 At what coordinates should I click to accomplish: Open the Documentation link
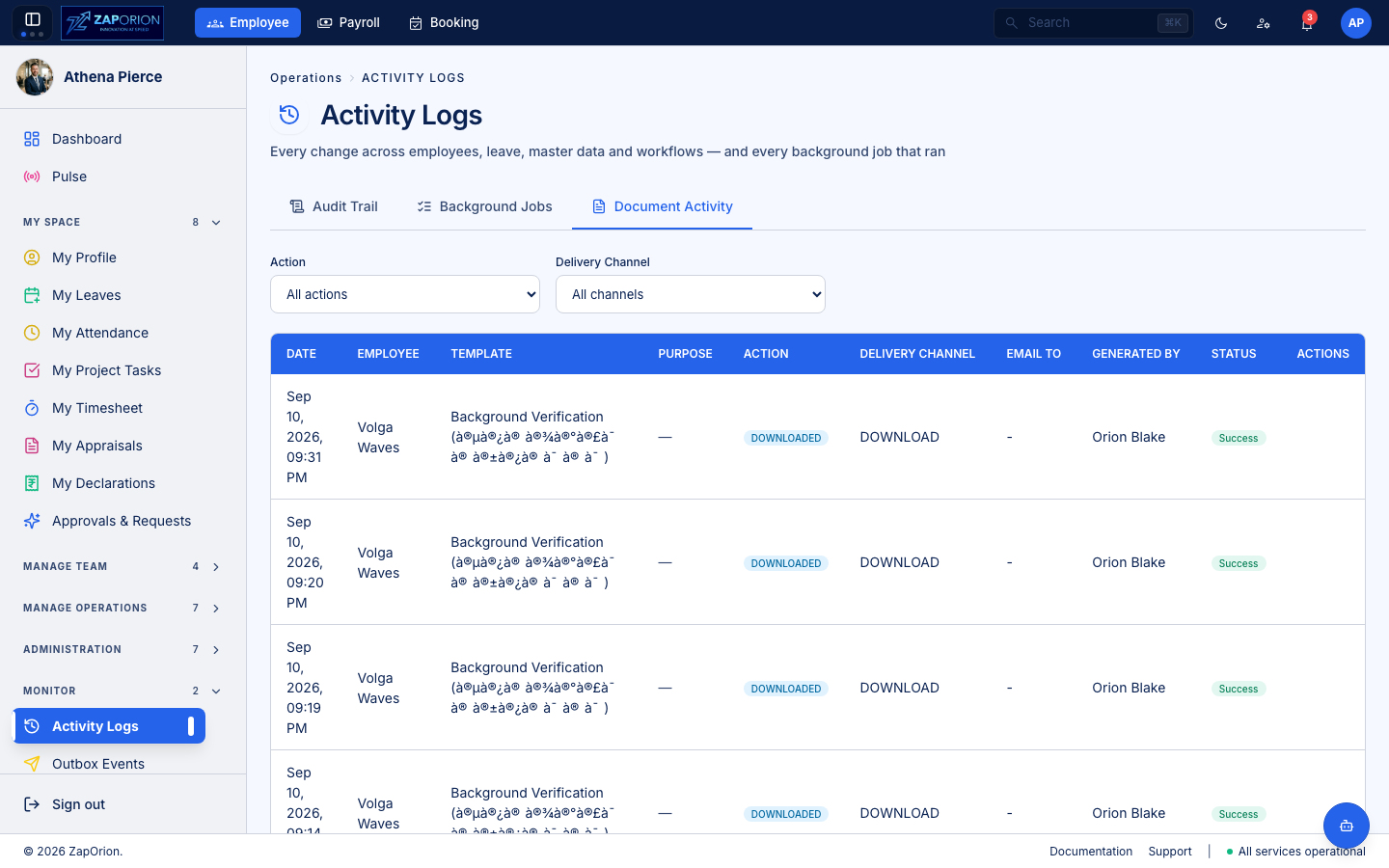pos(1091,852)
